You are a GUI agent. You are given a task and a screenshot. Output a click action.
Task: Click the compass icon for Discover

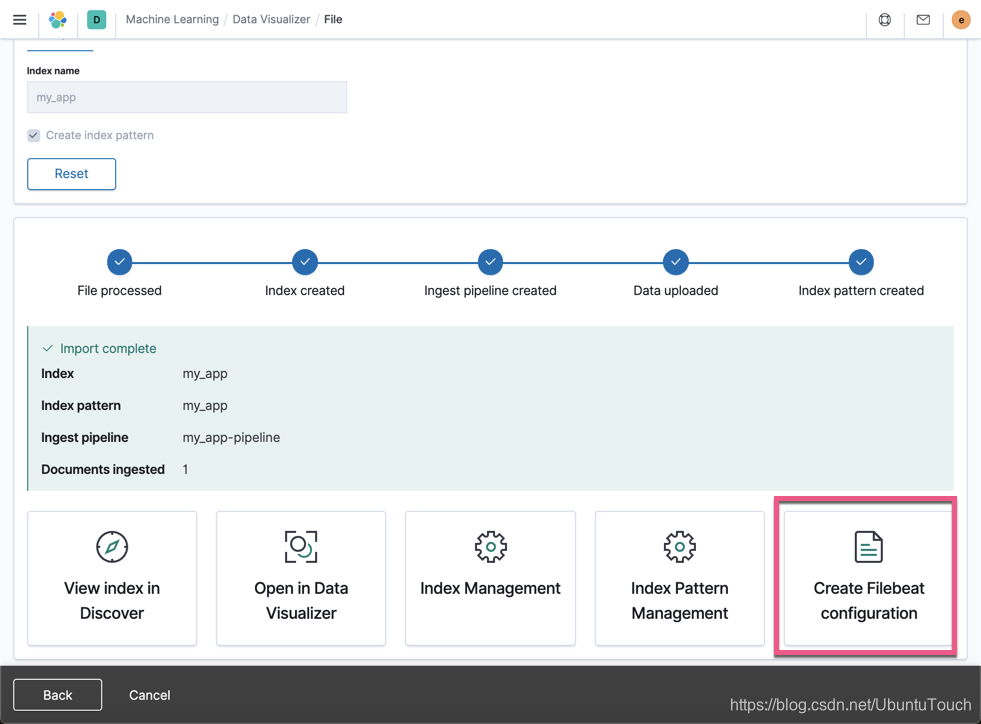click(x=112, y=547)
